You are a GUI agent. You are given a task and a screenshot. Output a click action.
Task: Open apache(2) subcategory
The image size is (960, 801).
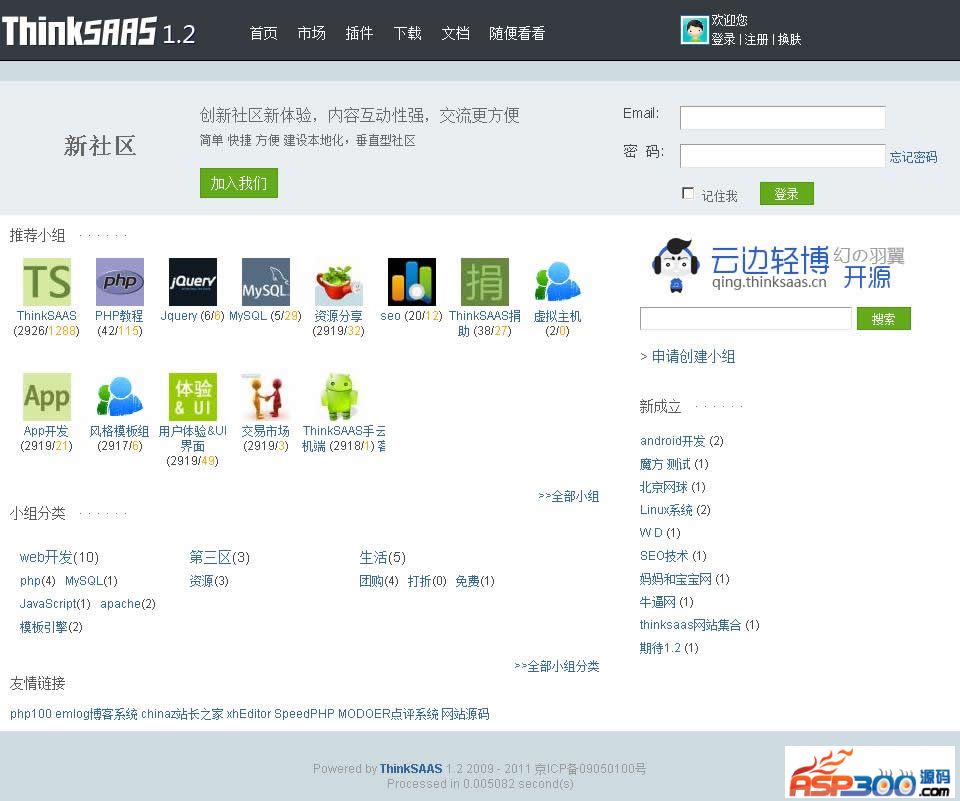[x=128, y=604]
